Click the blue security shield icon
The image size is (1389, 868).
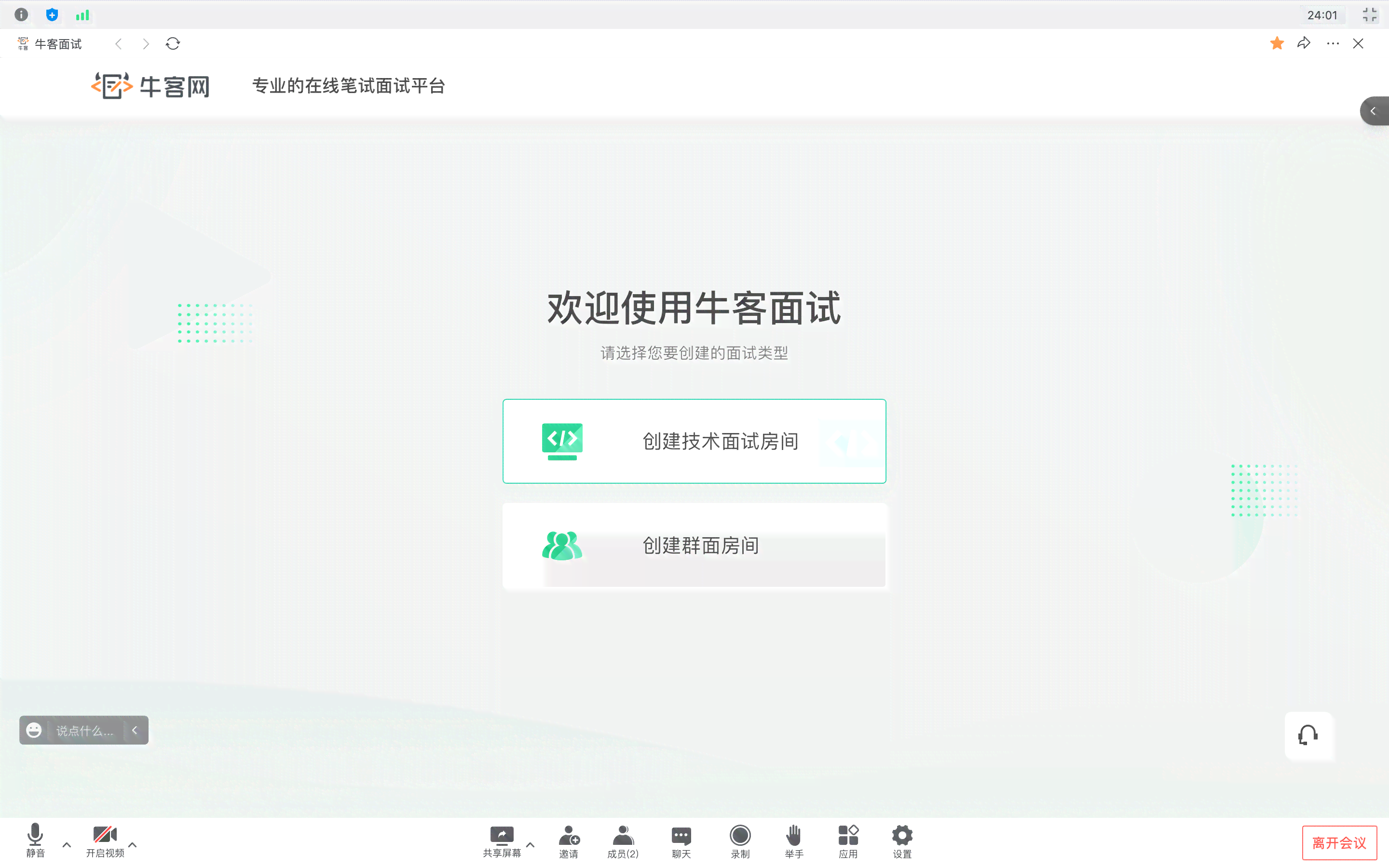[x=52, y=15]
